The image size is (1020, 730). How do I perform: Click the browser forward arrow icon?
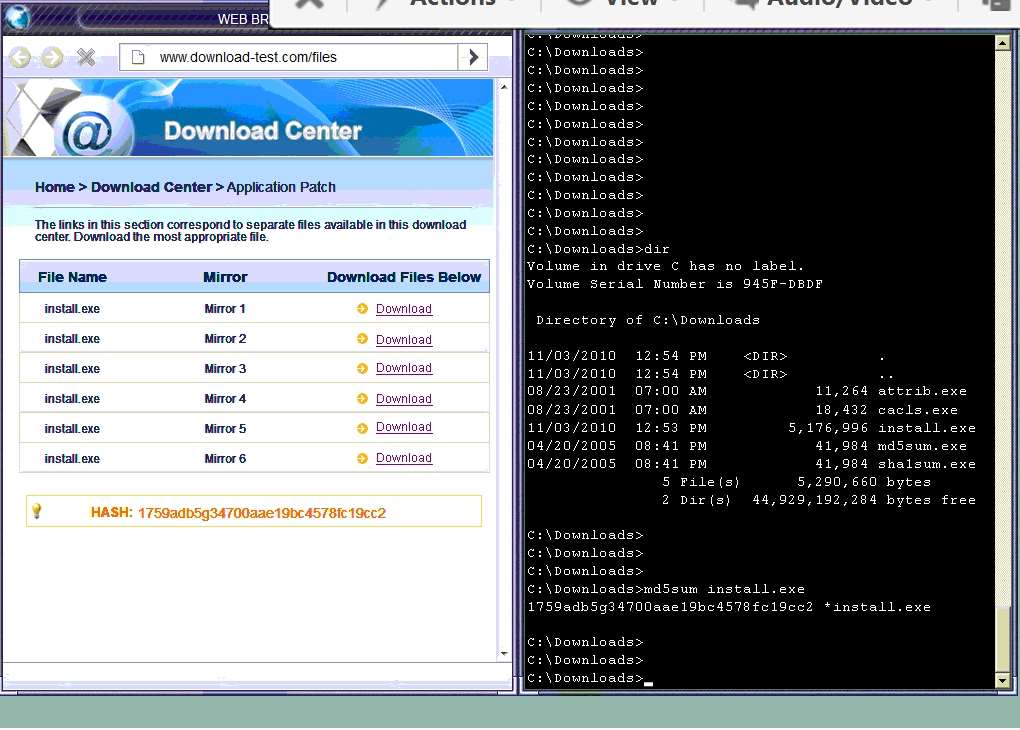52,57
